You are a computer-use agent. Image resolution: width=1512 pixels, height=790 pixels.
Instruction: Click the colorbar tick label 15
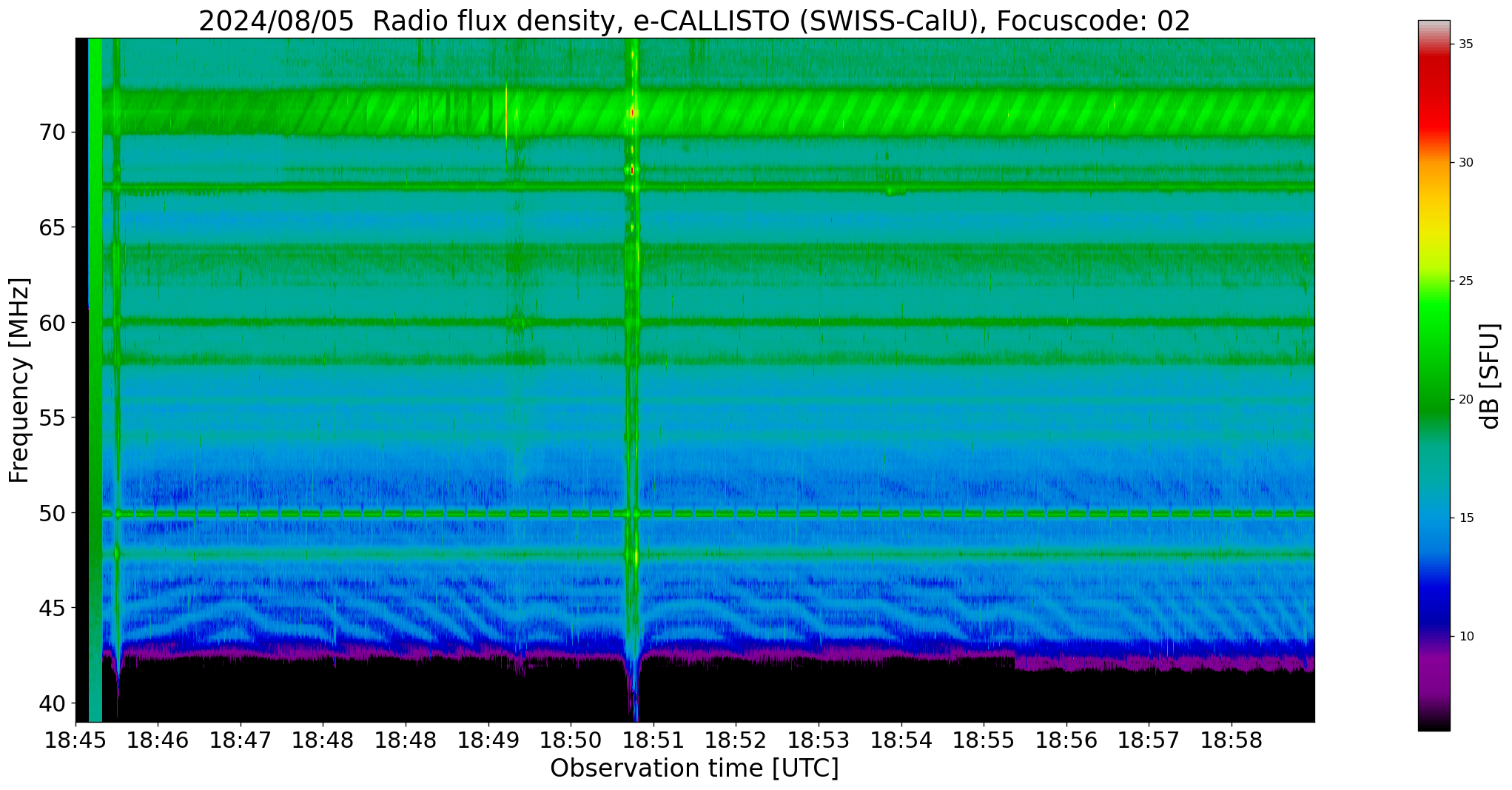[x=1466, y=518]
